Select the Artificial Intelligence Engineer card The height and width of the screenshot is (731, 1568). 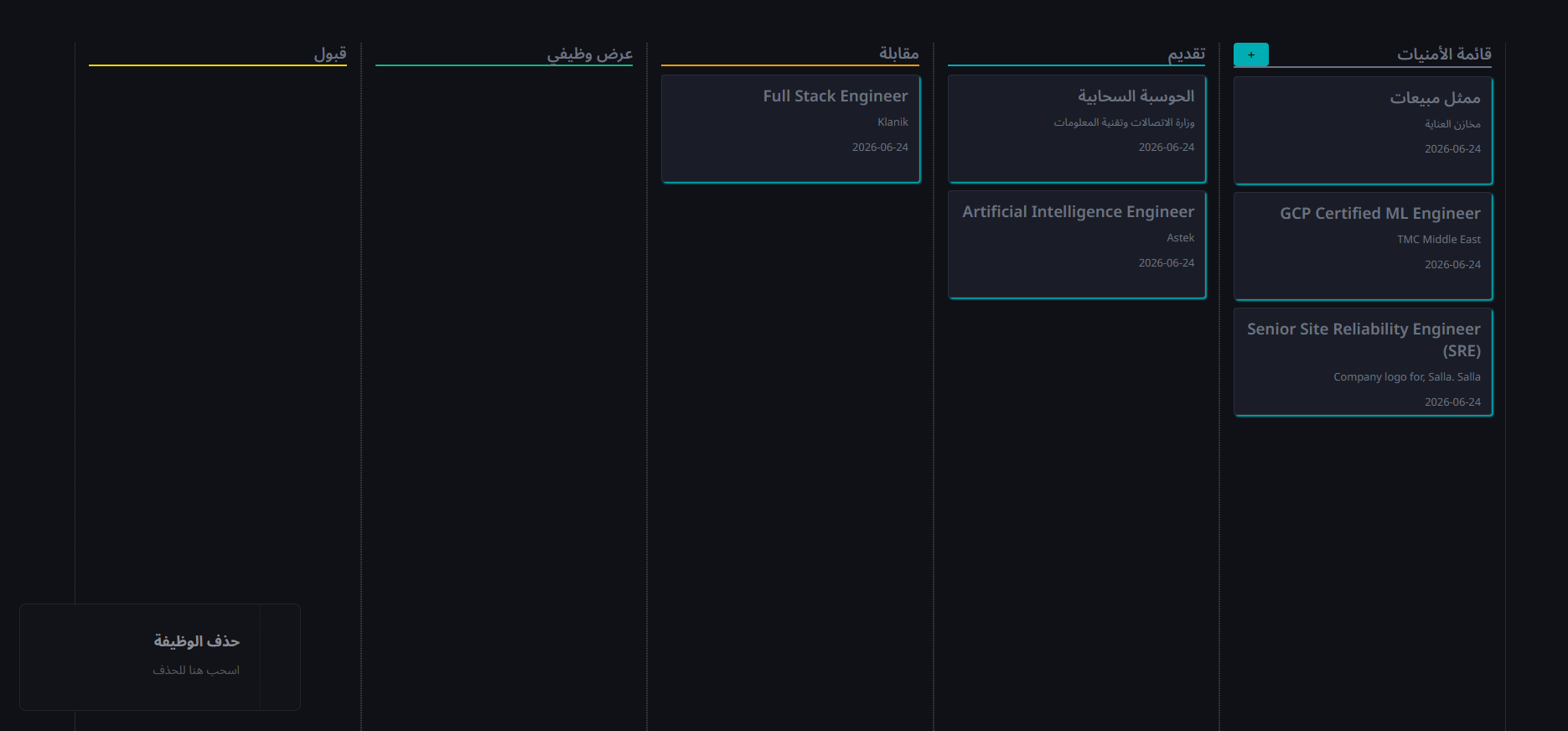[1077, 244]
